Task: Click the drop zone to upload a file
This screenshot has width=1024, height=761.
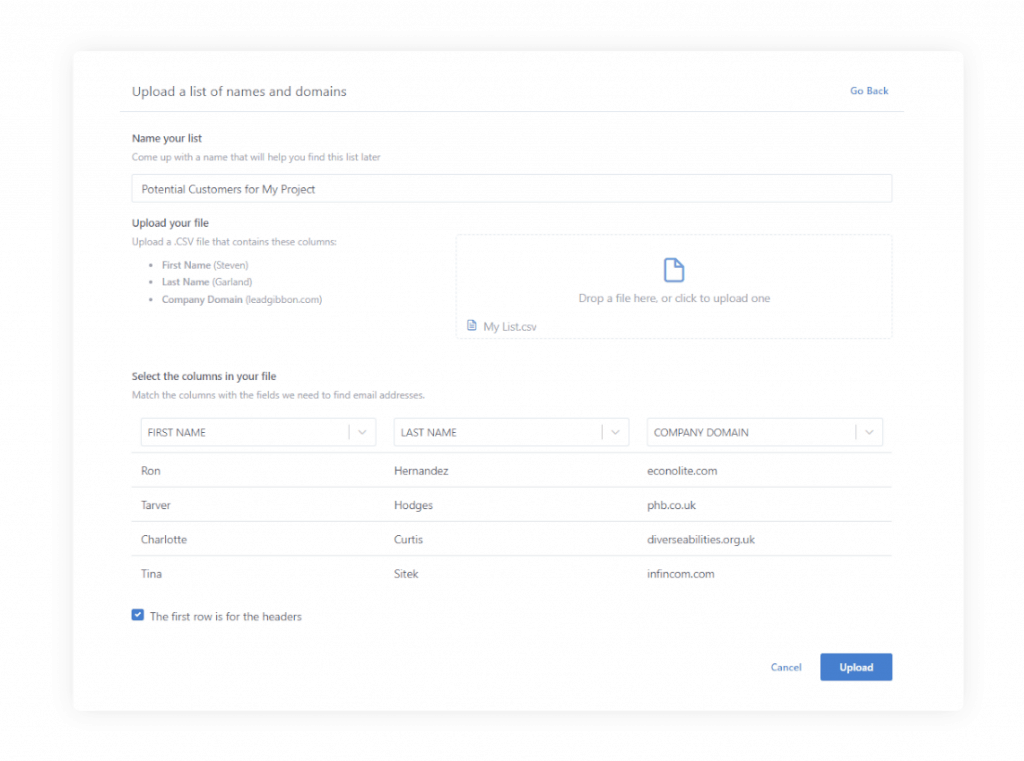Action: pyautogui.click(x=673, y=285)
